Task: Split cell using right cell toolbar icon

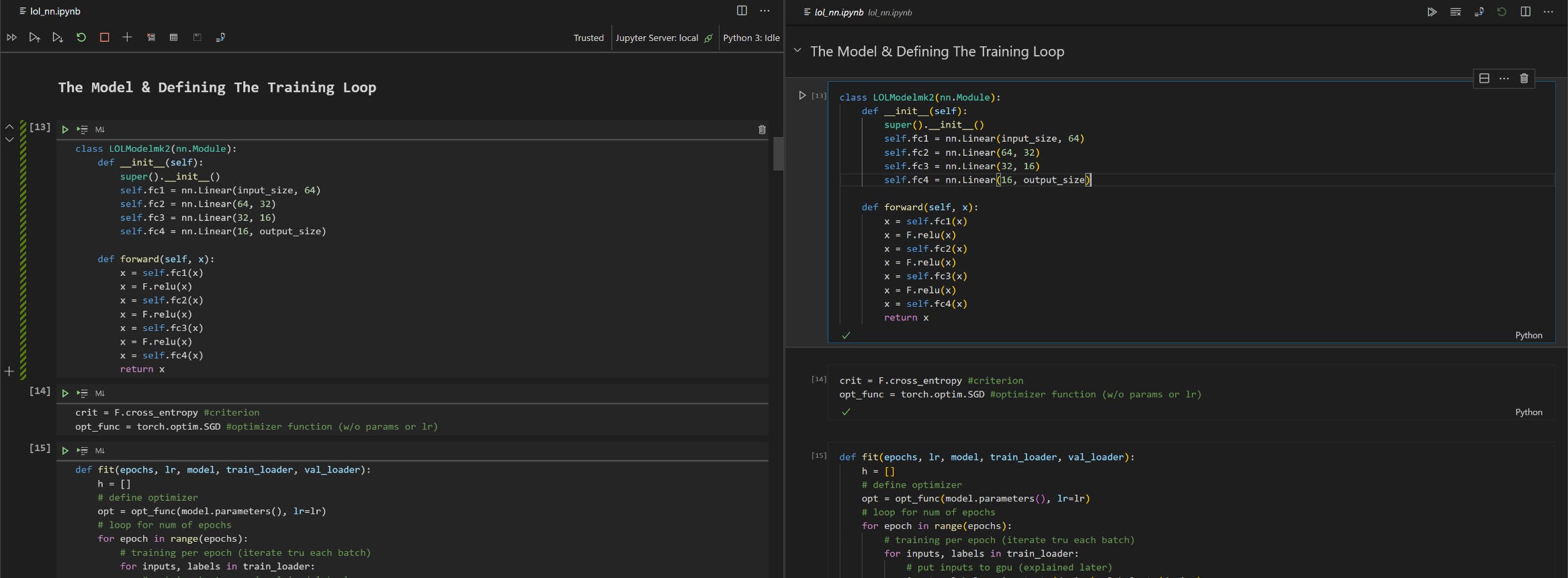Action: 1484,79
